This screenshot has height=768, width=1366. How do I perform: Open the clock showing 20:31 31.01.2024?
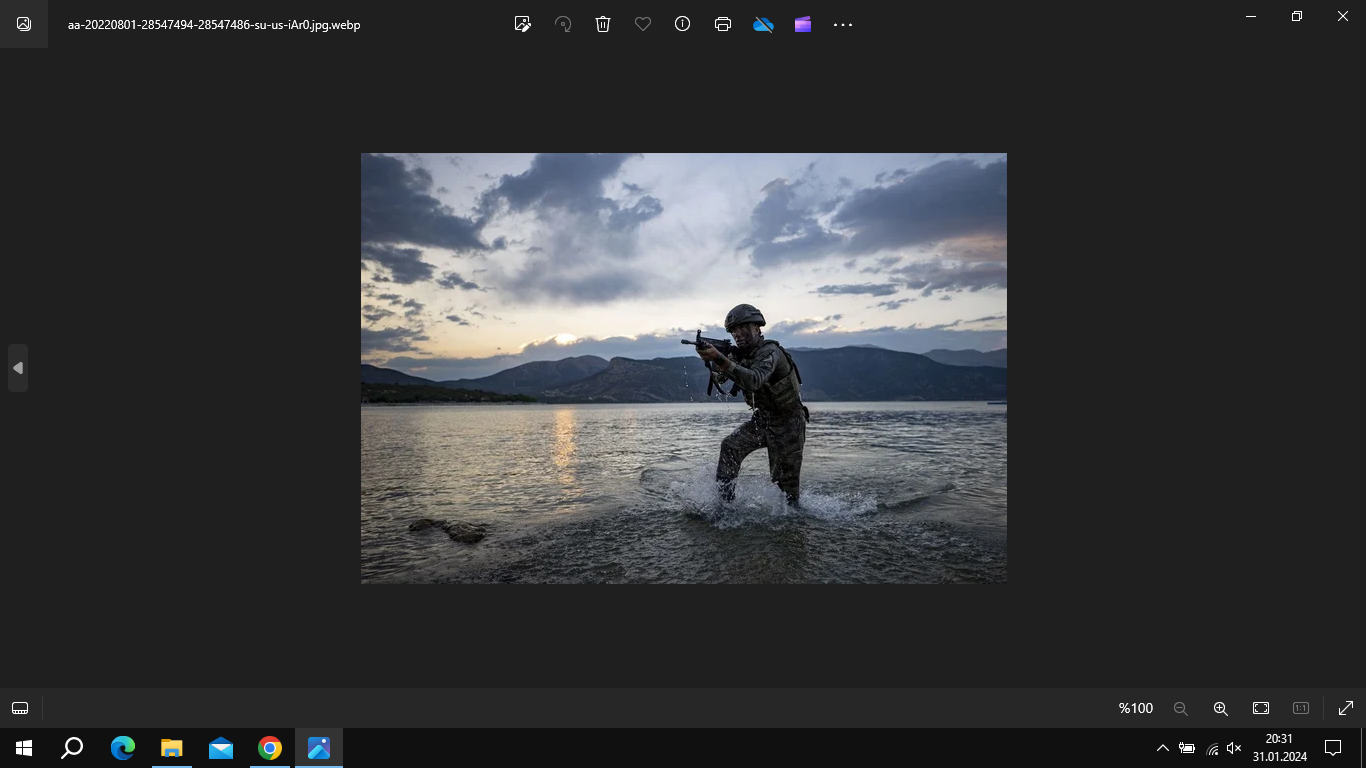(1279, 748)
